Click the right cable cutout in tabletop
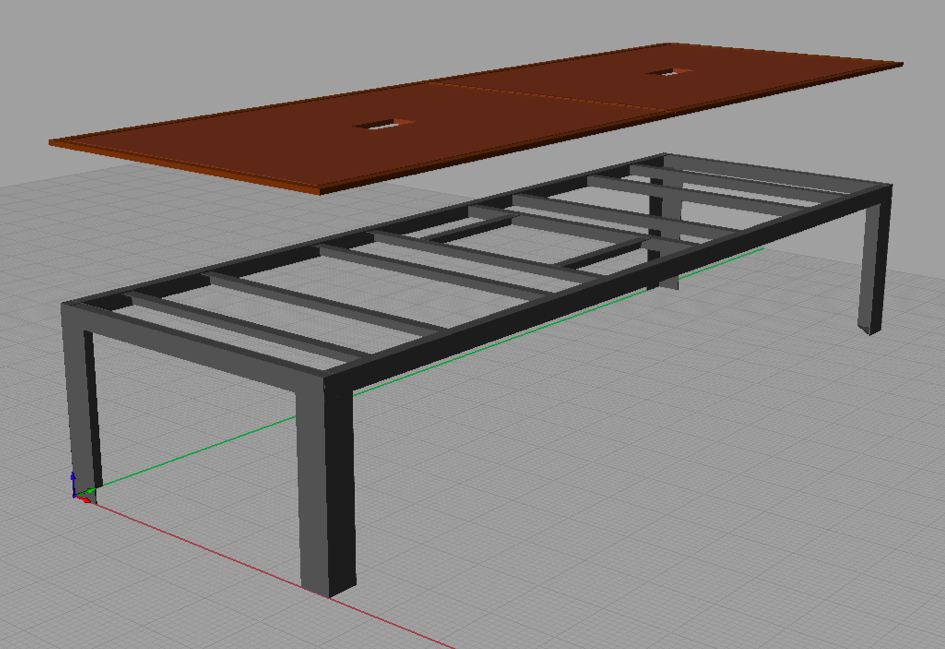The height and width of the screenshot is (649, 945). 662,72
